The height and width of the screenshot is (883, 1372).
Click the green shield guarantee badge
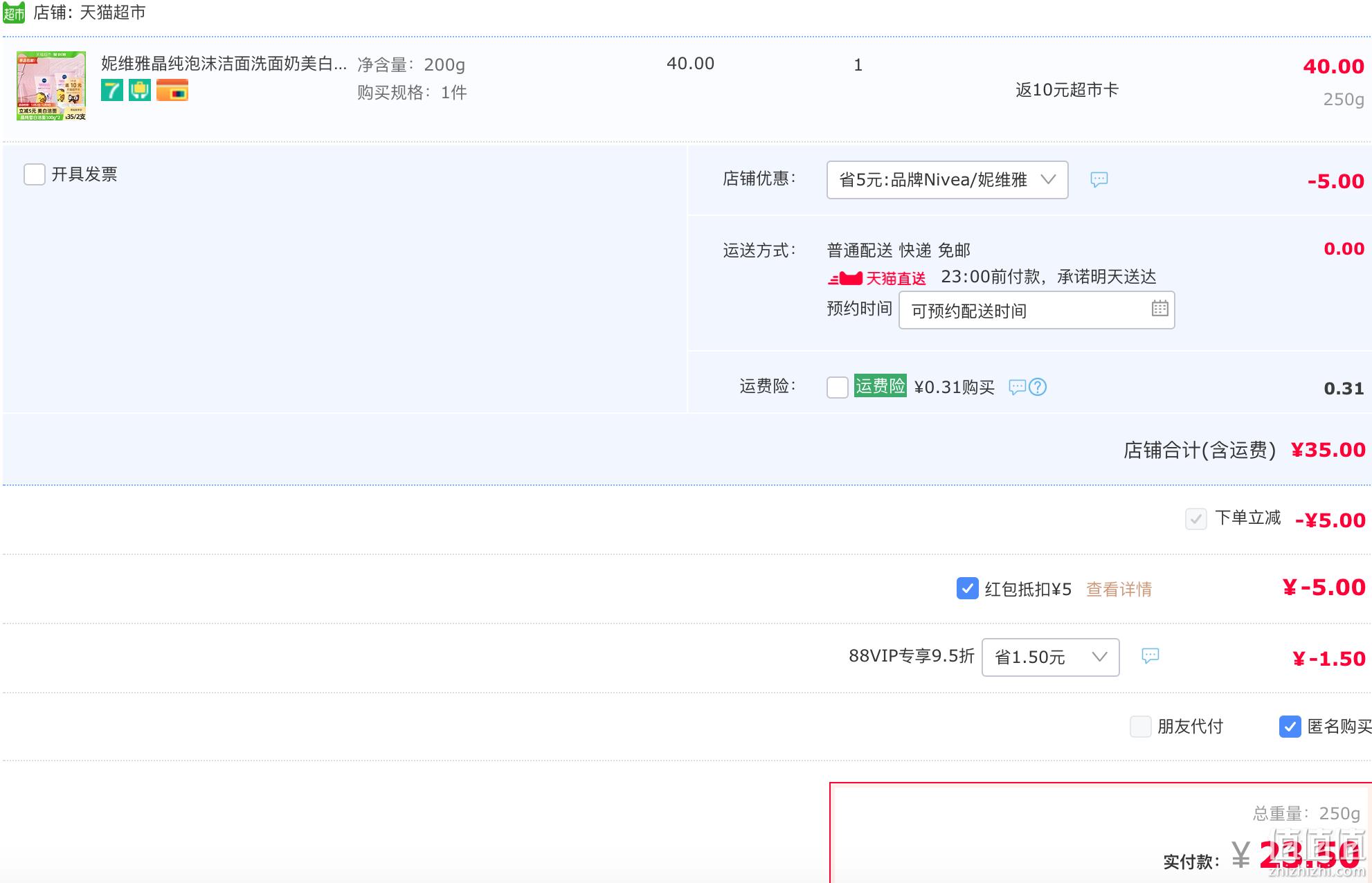[x=140, y=90]
